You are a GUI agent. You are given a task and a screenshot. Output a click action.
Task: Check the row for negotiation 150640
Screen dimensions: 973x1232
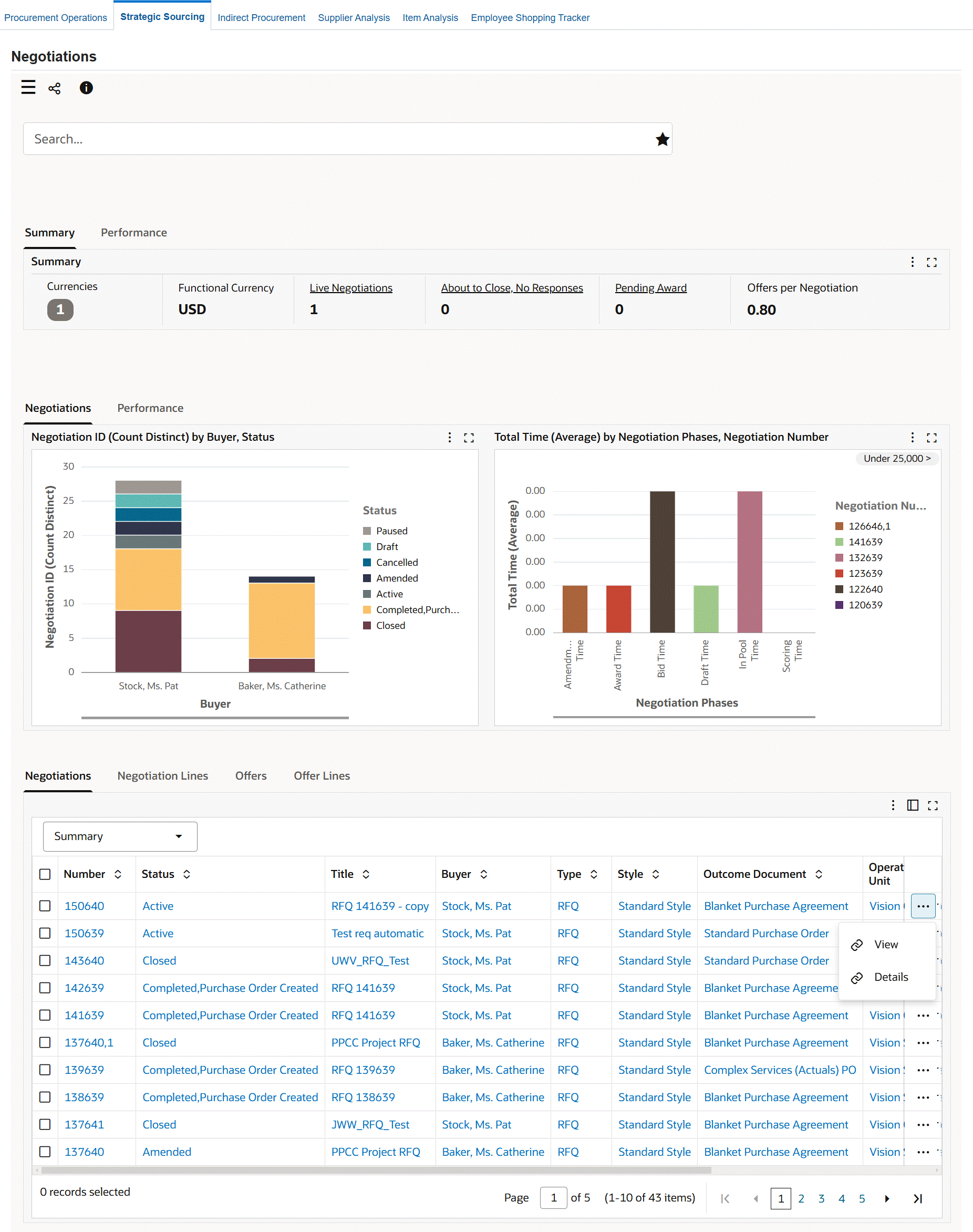(45, 906)
